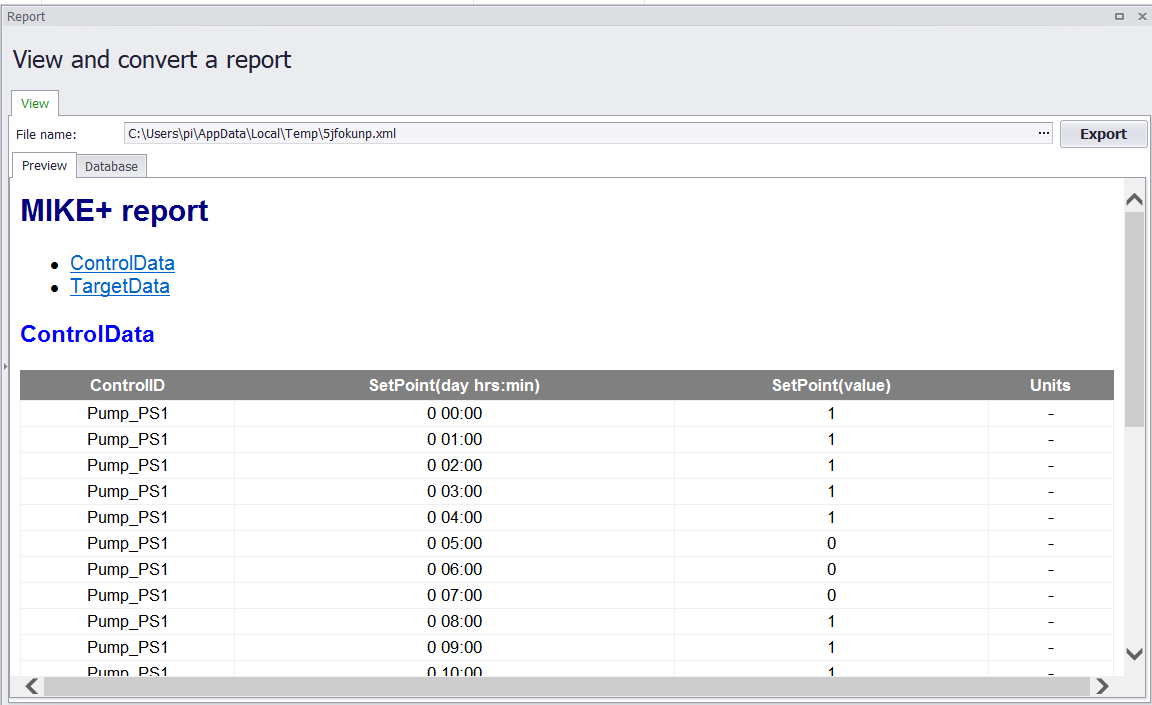
Task: Click the left edge panel collapse arrow
Action: click(x=4, y=366)
